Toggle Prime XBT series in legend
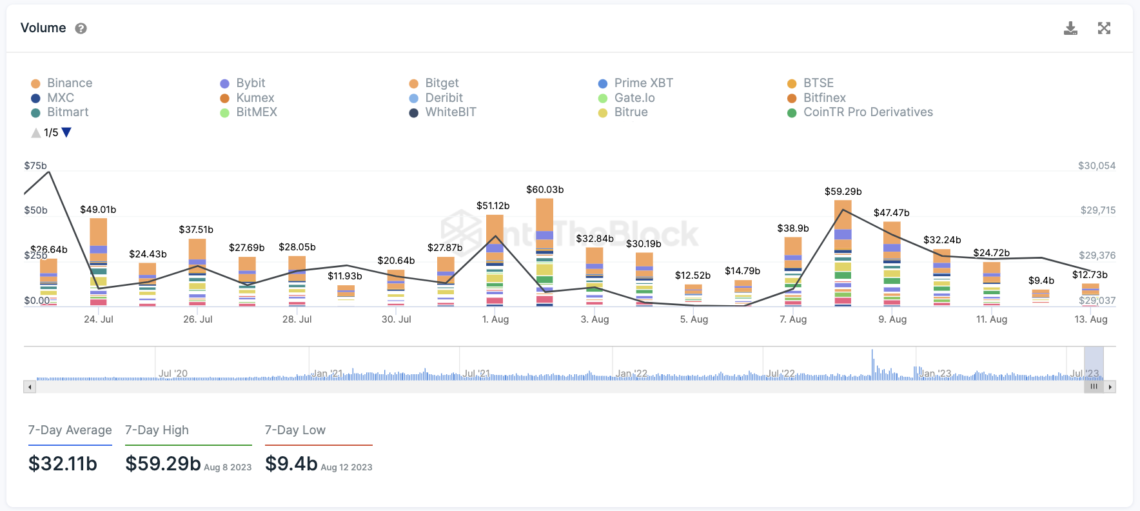The image size is (1140, 511). tap(635, 83)
